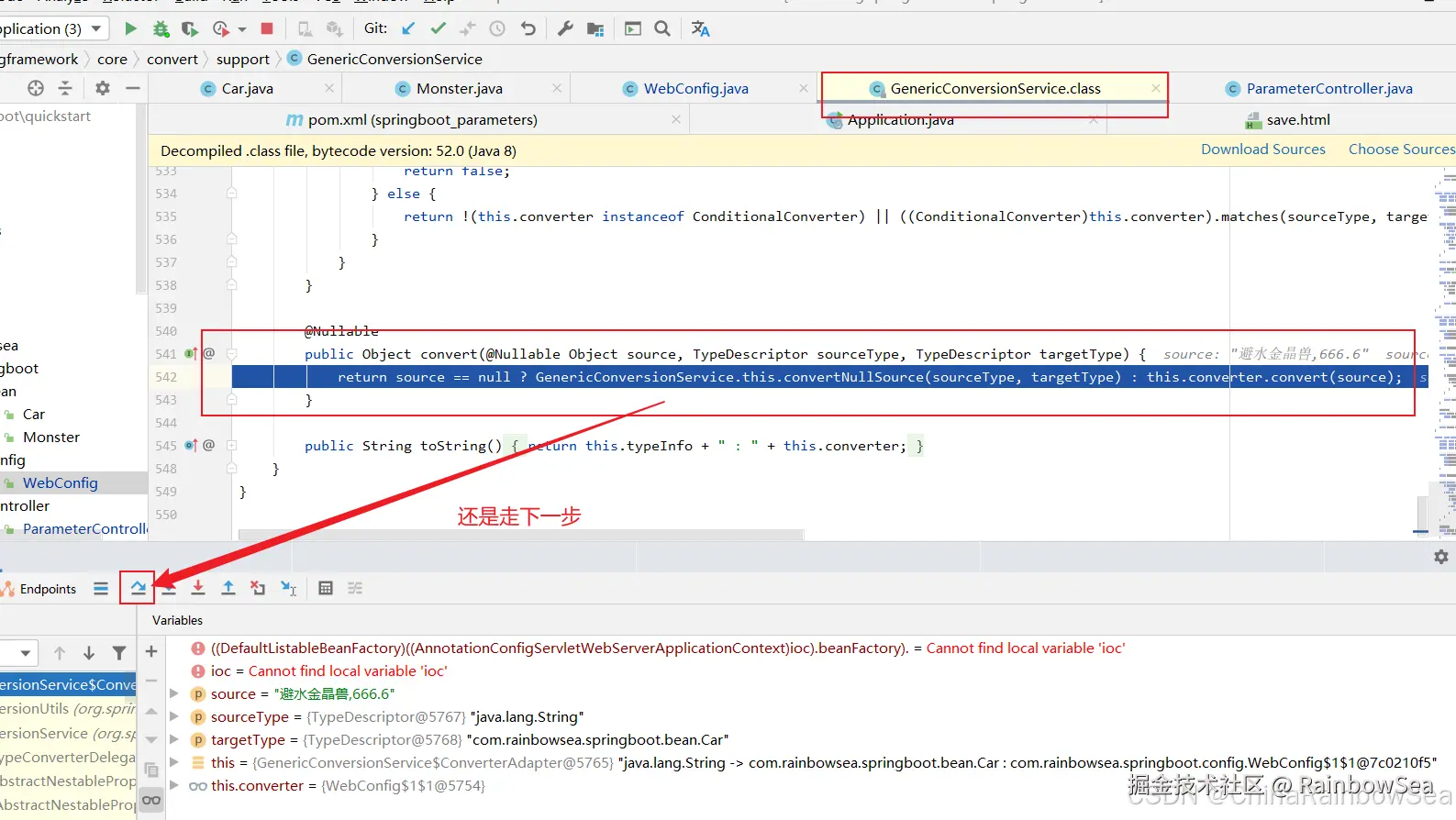Image resolution: width=1456 pixels, height=820 pixels.
Task: Click the highlighted line 542 in the editor
Action: coord(829,377)
